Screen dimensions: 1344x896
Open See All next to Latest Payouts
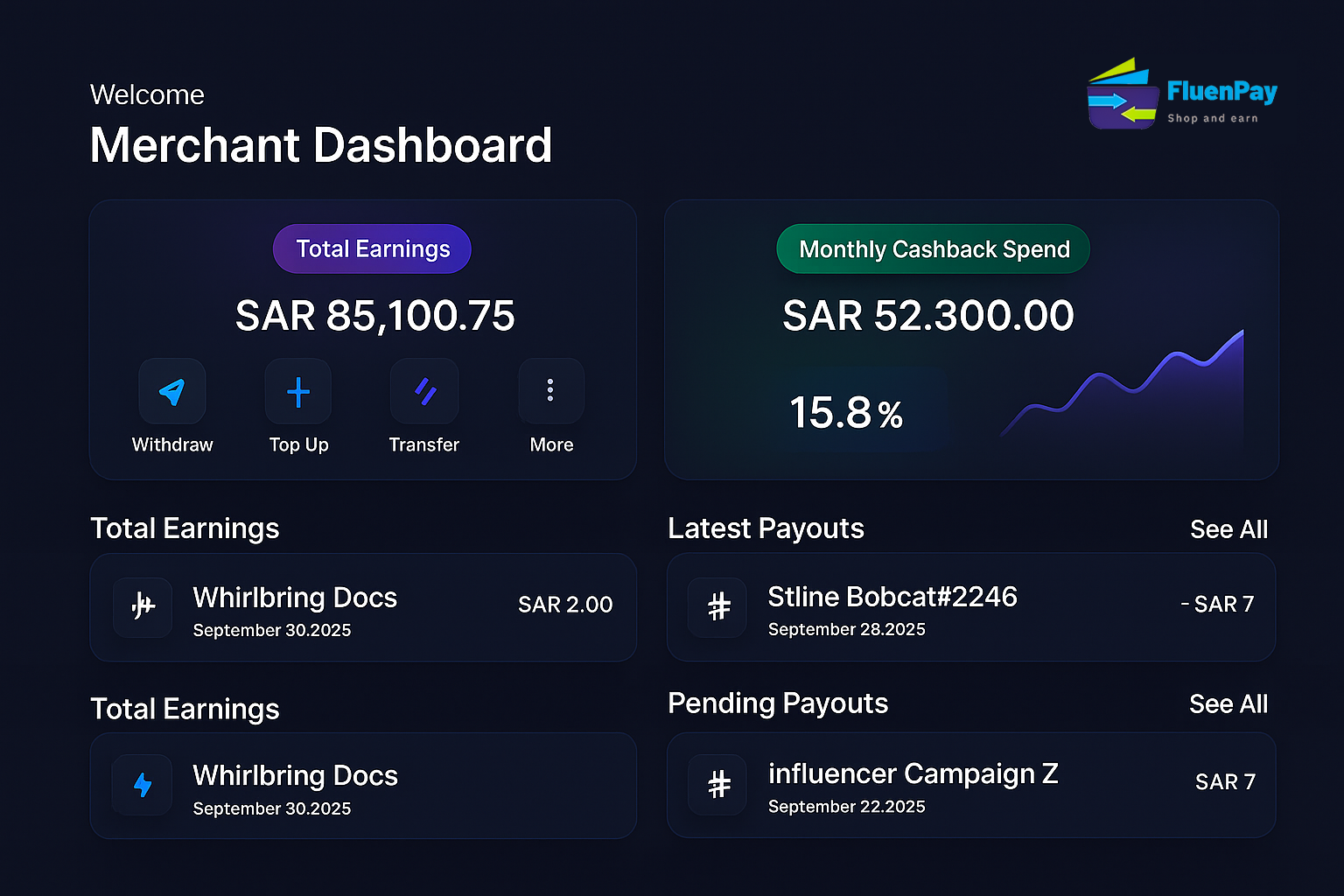coord(1228,528)
